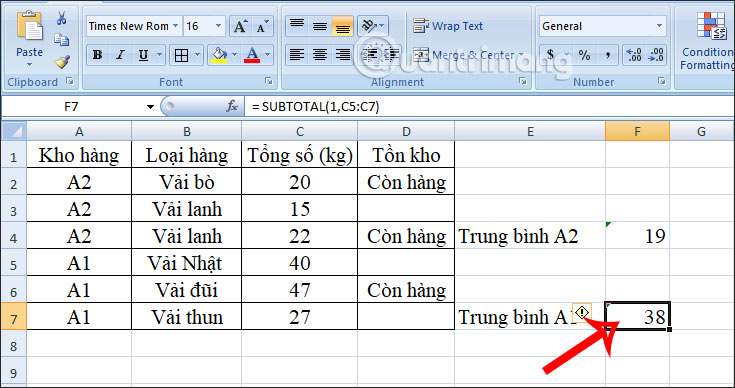This screenshot has height=388, width=735.
Task: Select Middle Align icon
Action: (320, 26)
